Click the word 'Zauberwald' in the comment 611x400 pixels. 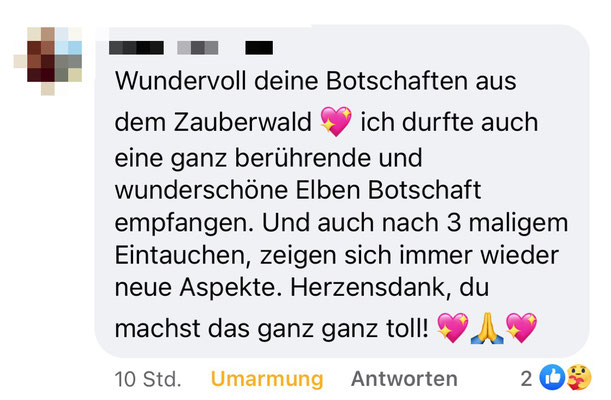point(242,122)
